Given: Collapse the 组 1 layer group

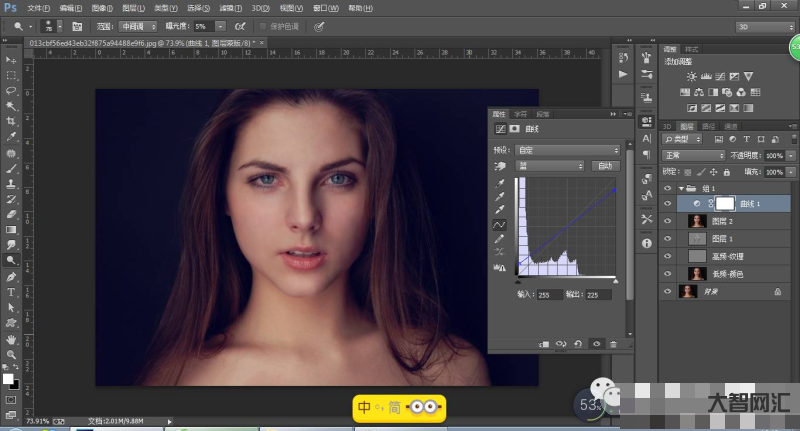Looking at the screenshot, I should 680,186.
